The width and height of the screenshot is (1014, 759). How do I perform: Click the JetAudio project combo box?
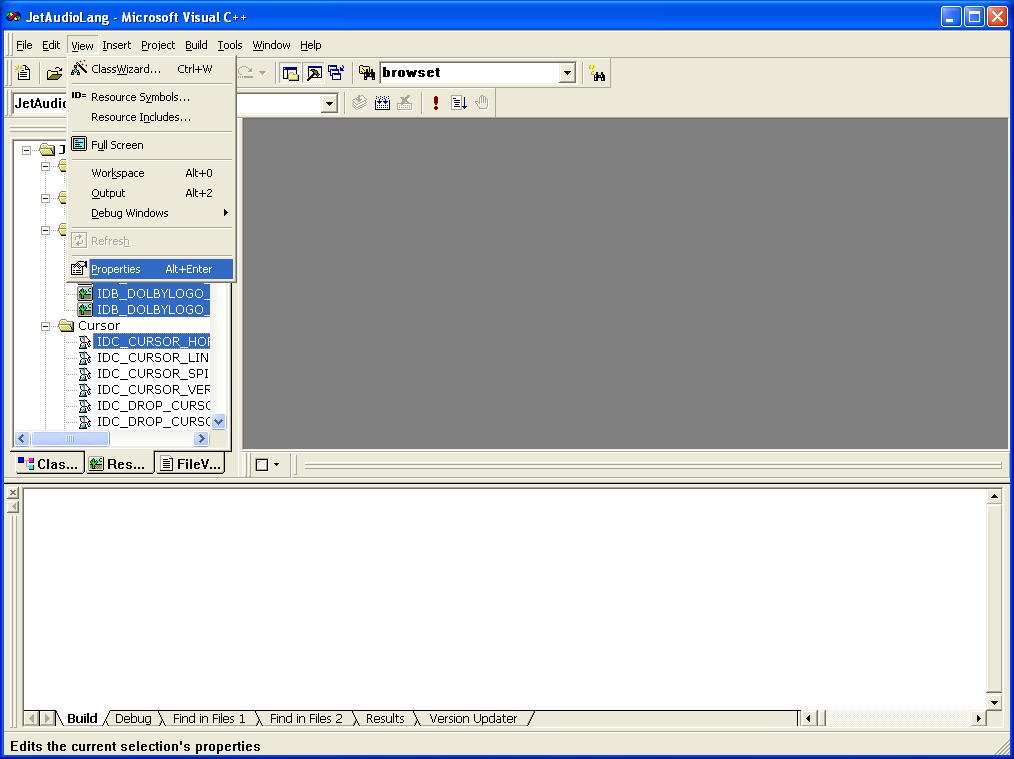click(40, 103)
